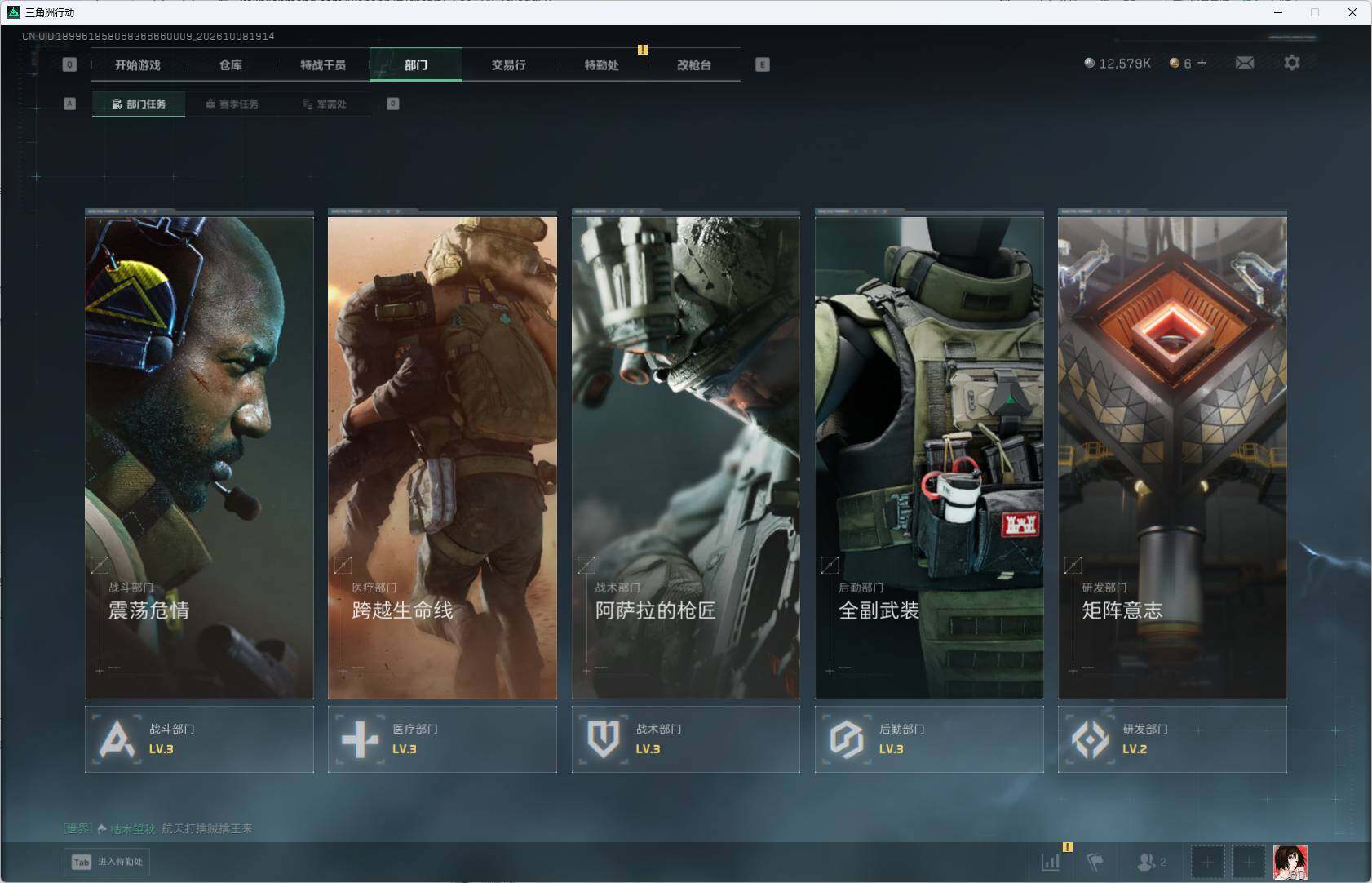Click the D key hint icon
1372x883 pixels.
coord(393,104)
